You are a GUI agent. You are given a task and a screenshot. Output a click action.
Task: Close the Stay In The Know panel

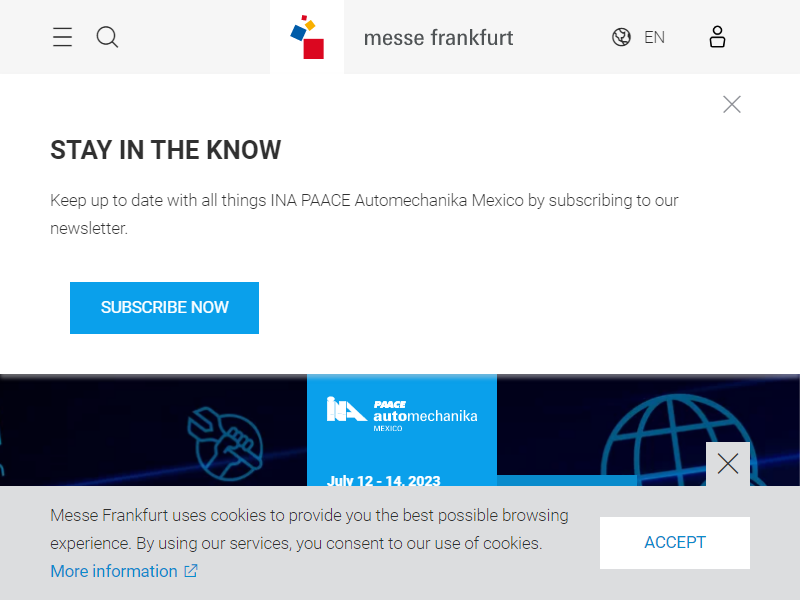pyautogui.click(x=732, y=104)
